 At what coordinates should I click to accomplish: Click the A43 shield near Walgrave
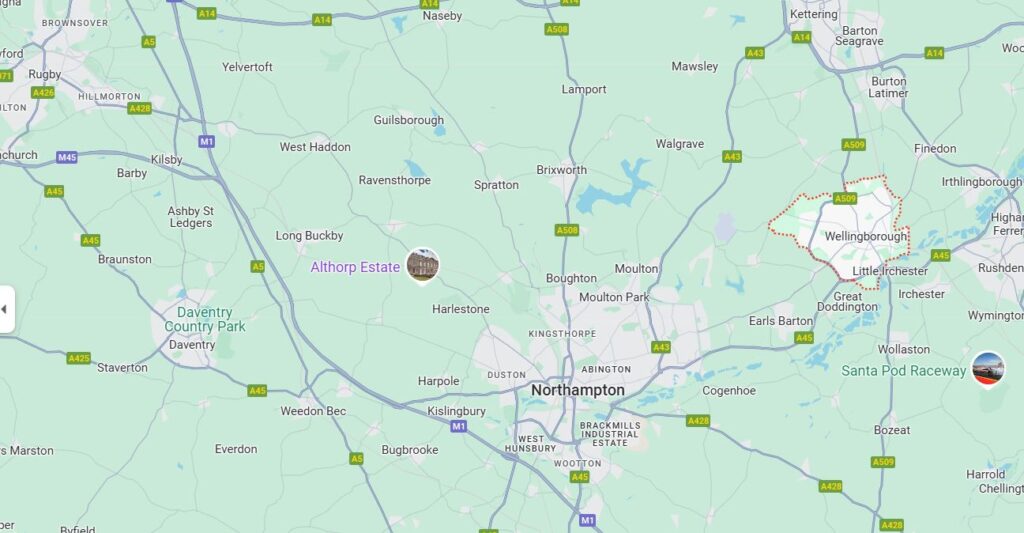pos(732,156)
